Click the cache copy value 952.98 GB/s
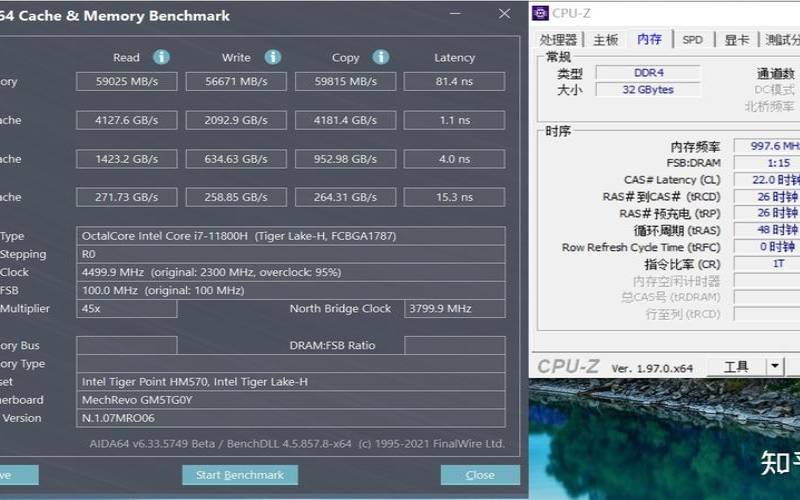The height and width of the screenshot is (500, 800). [x=345, y=159]
